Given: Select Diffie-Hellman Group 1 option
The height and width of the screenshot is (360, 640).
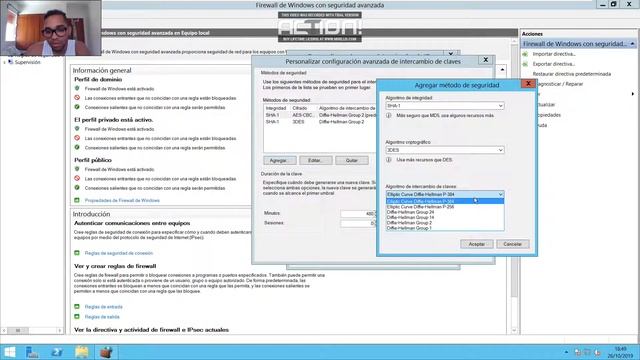Looking at the screenshot, I should (x=444, y=228).
